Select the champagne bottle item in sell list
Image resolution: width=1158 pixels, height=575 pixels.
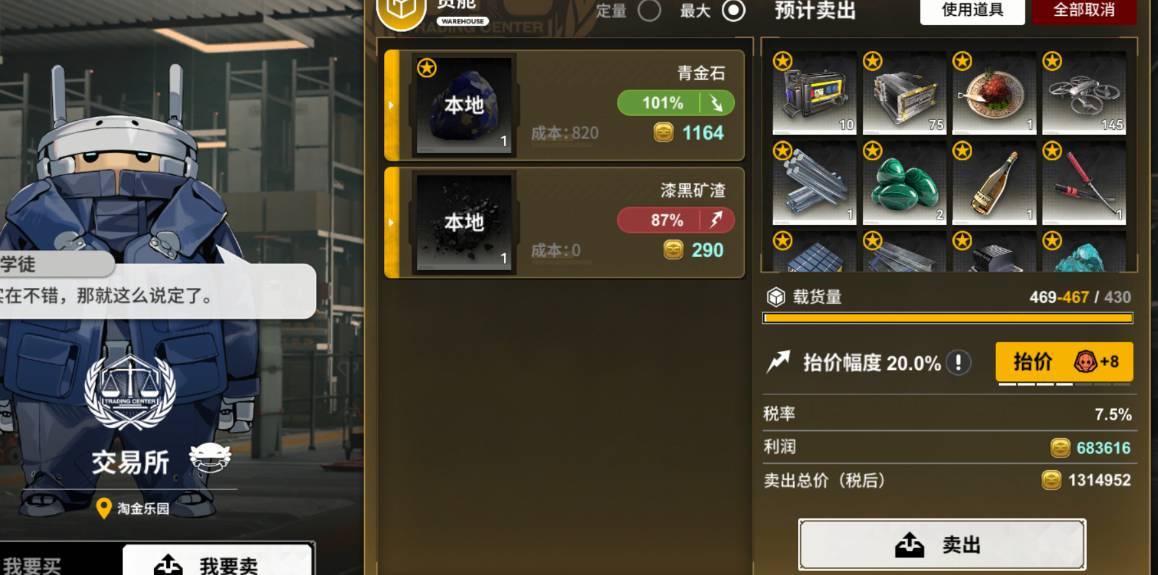(x=994, y=183)
